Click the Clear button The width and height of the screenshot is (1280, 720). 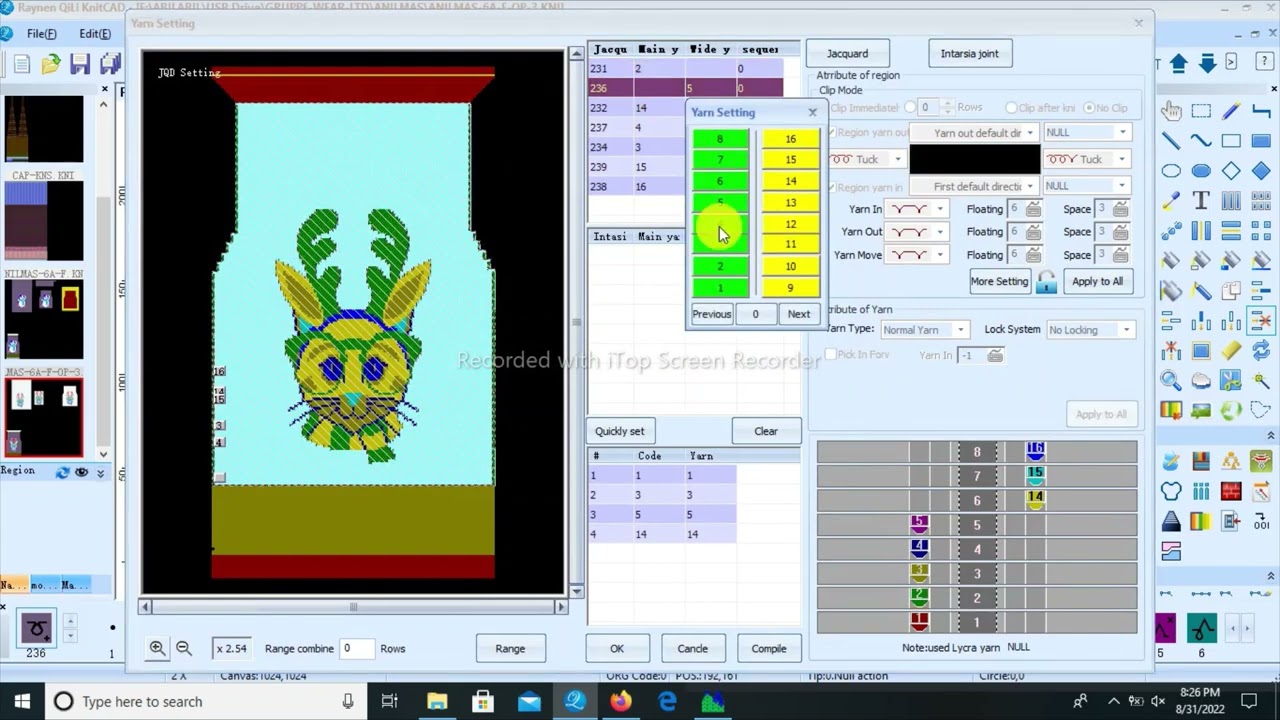click(766, 431)
